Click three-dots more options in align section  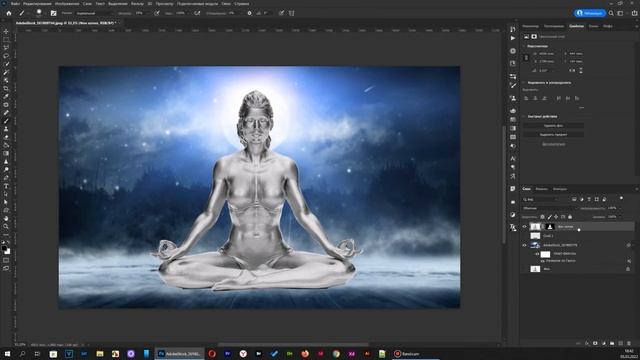[x=582, y=108]
